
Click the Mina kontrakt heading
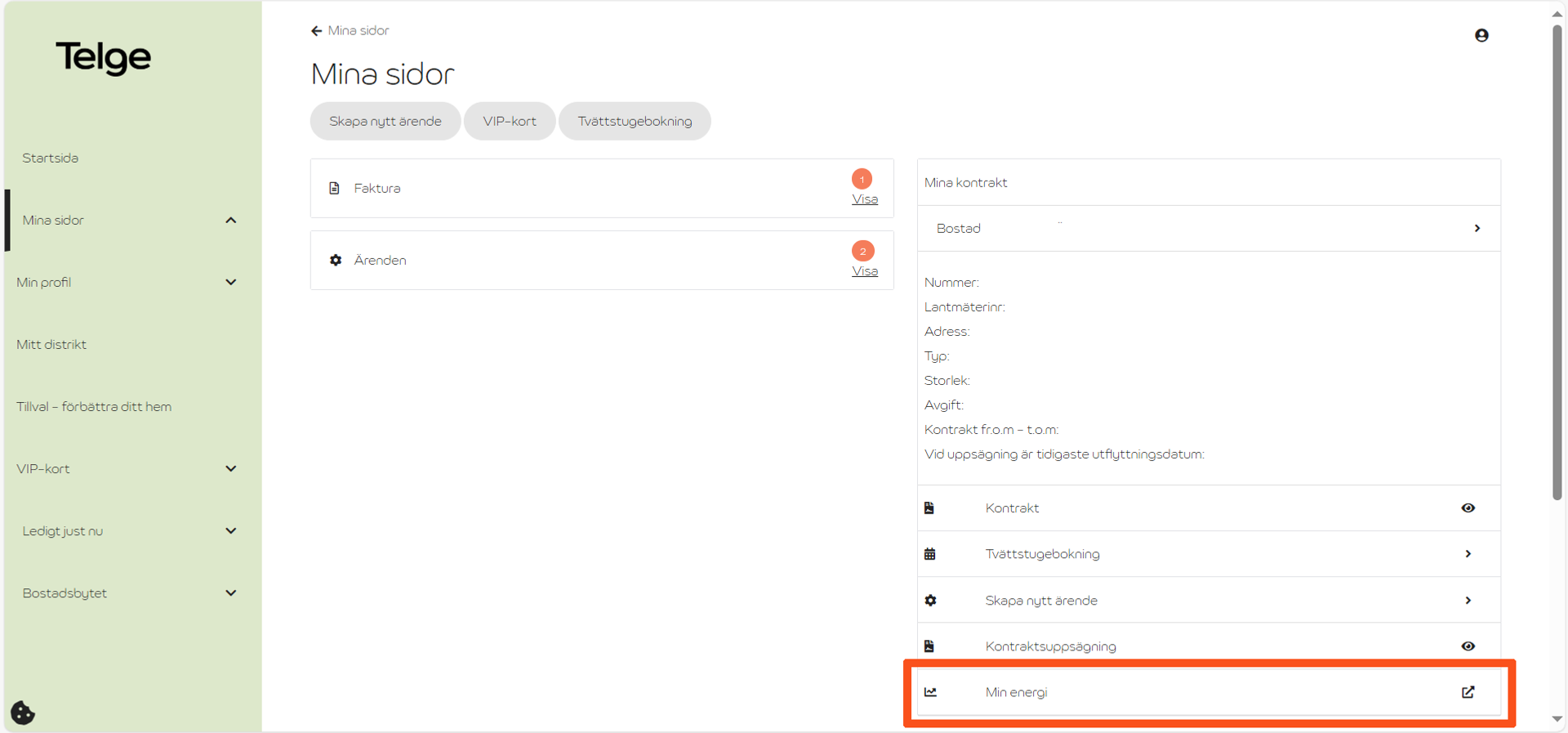tap(965, 182)
